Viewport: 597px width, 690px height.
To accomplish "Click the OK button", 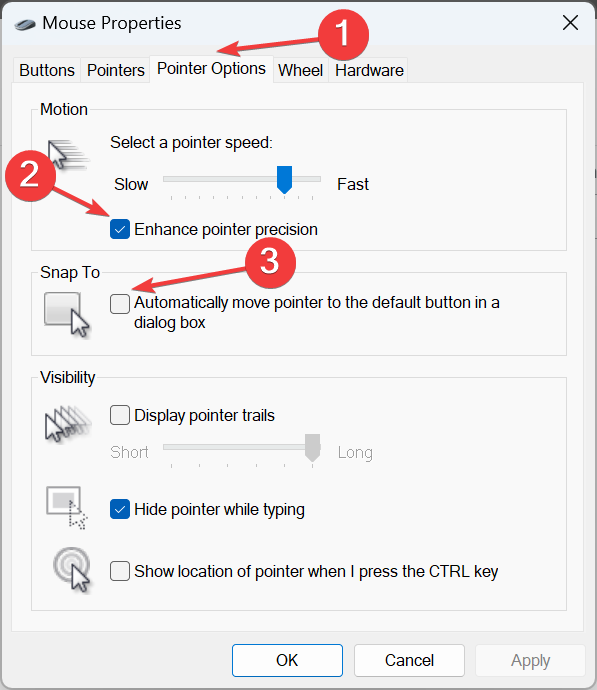I will click(287, 660).
